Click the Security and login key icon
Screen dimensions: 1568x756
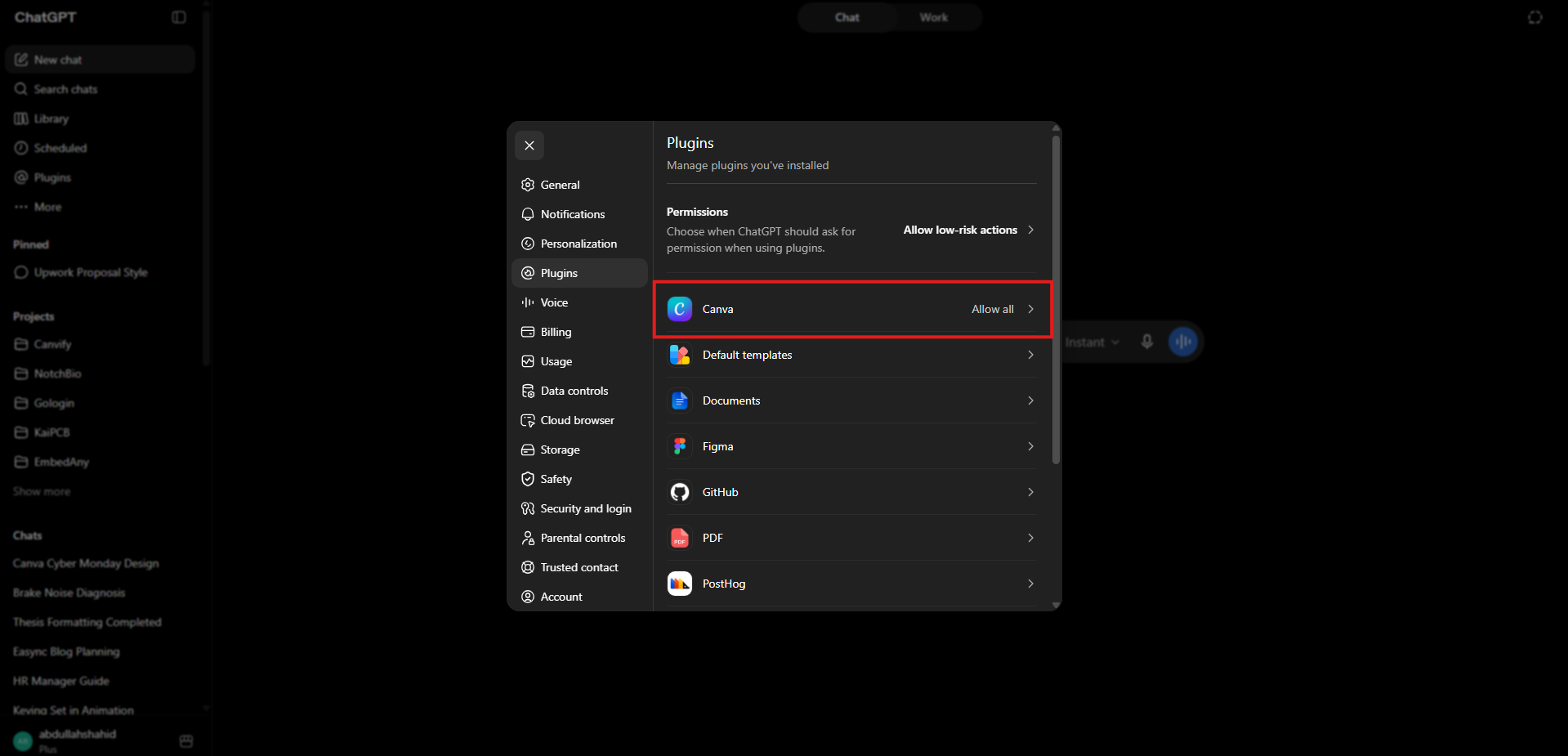pyautogui.click(x=528, y=508)
